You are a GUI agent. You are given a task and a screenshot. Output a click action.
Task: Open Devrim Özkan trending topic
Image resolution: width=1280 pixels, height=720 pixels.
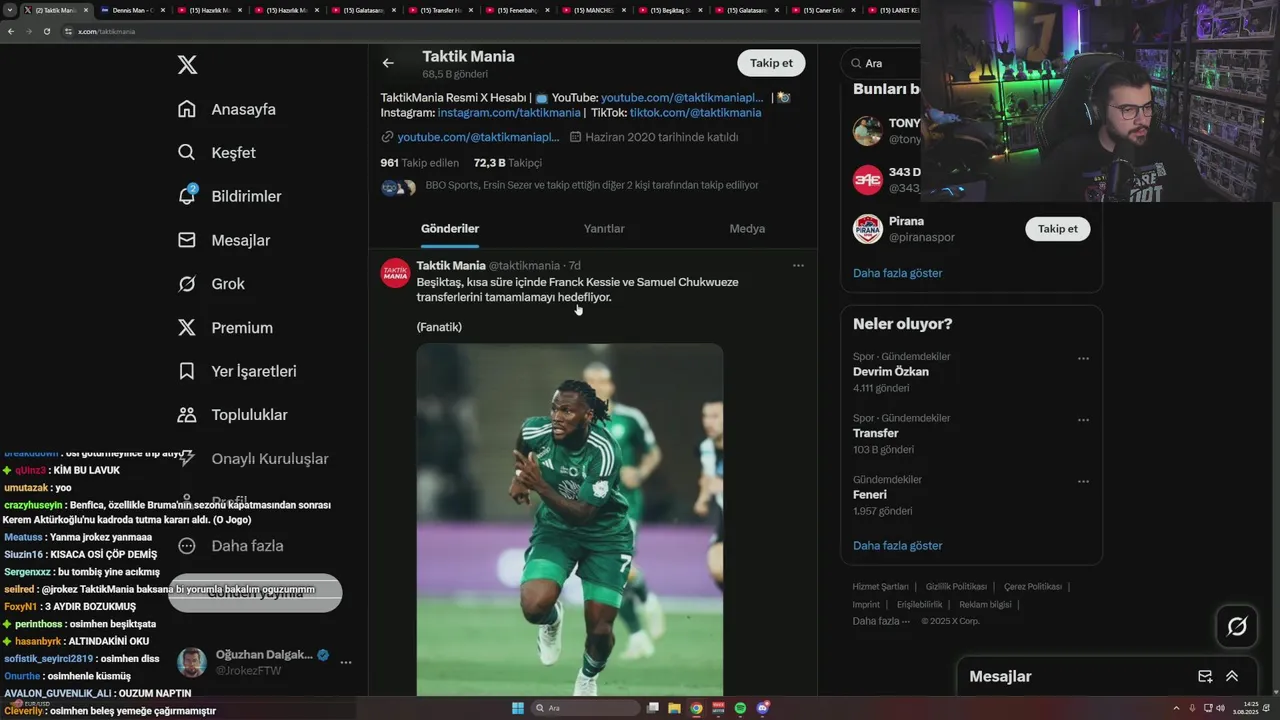[890, 372]
